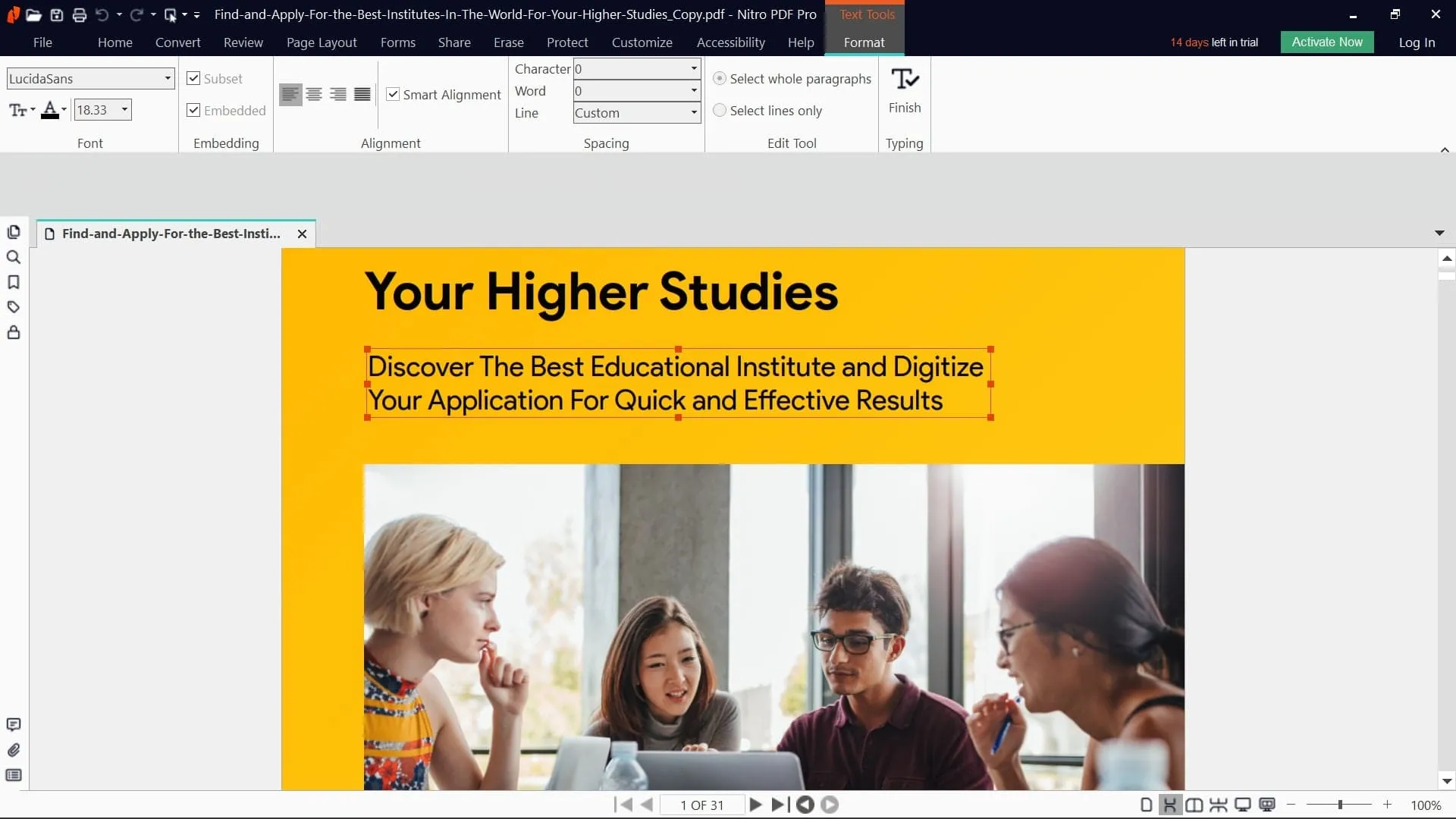Expand the Line spacing dropdown
This screenshot has height=819, width=1456.
click(693, 112)
